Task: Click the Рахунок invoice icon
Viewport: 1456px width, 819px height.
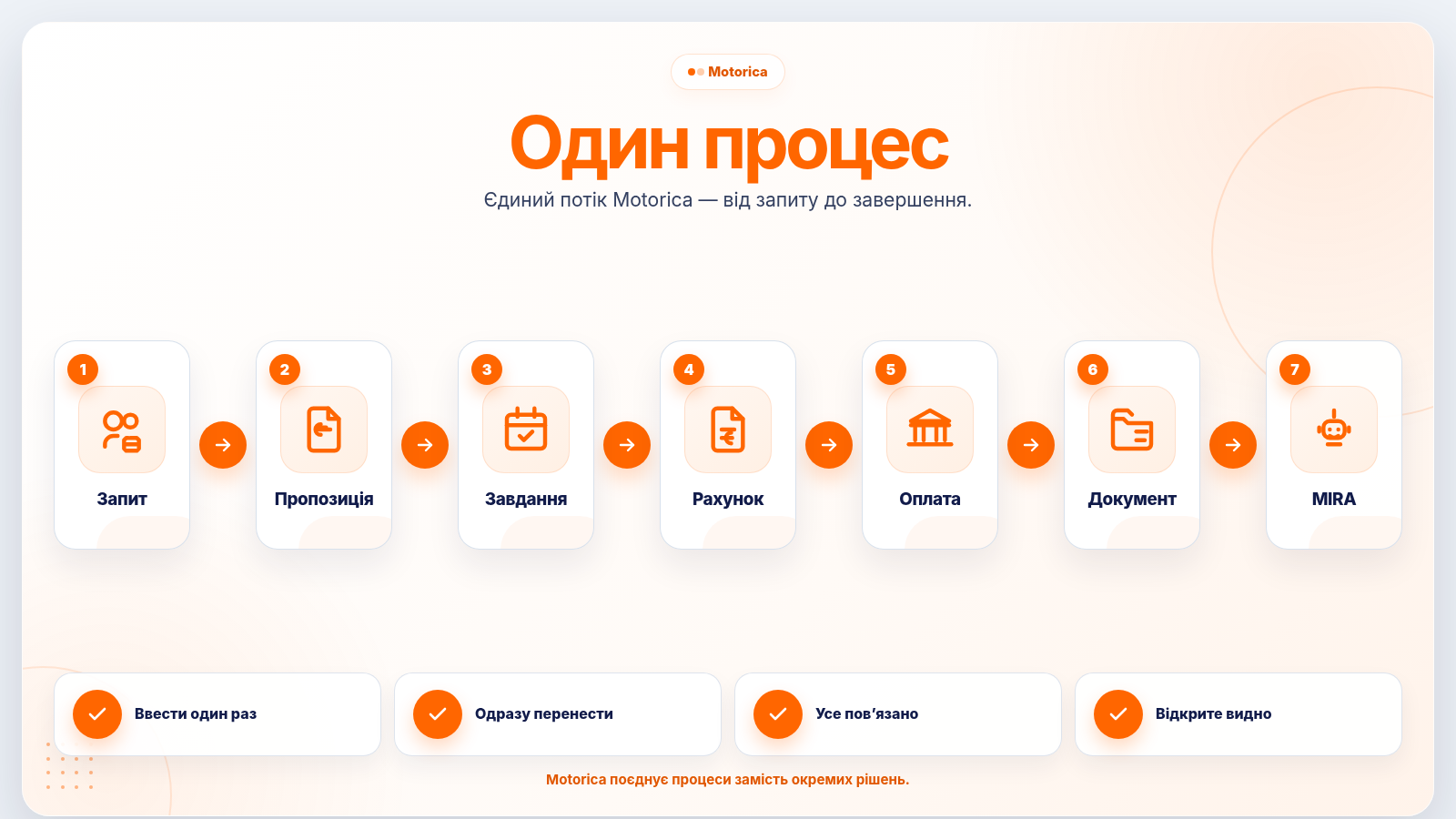Action: pos(728,430)
